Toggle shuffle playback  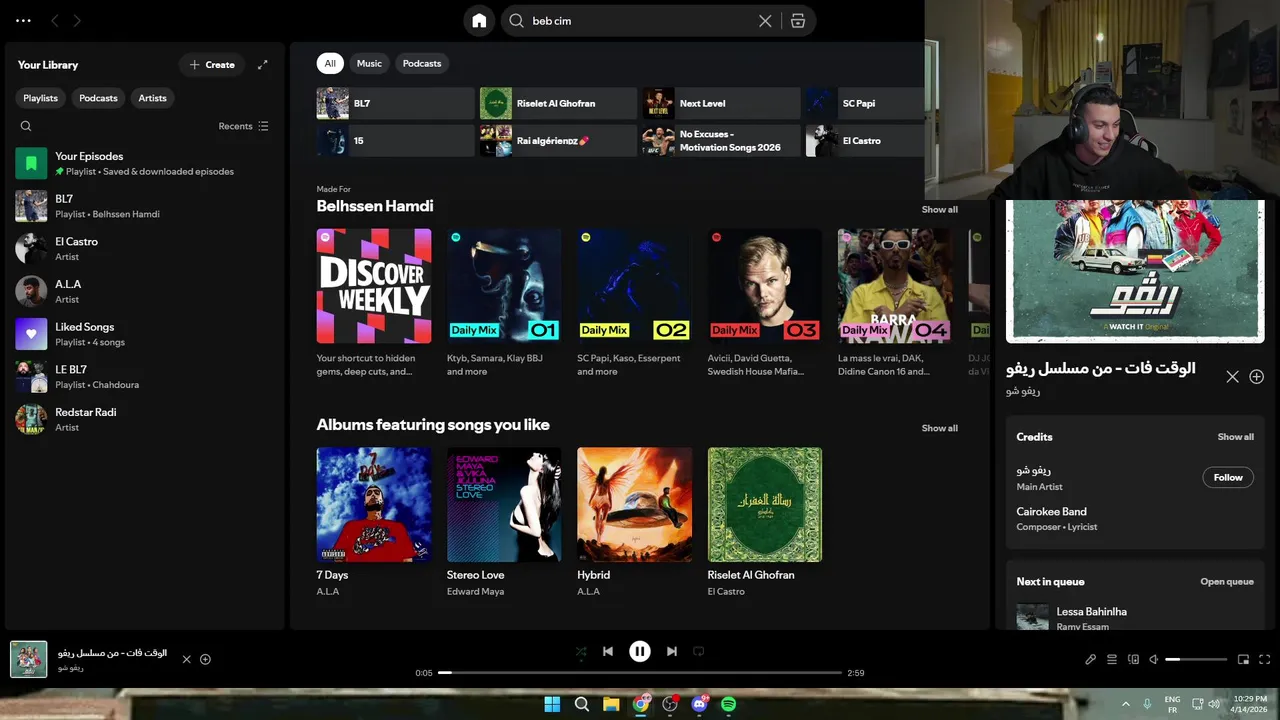tap(581, 651)
